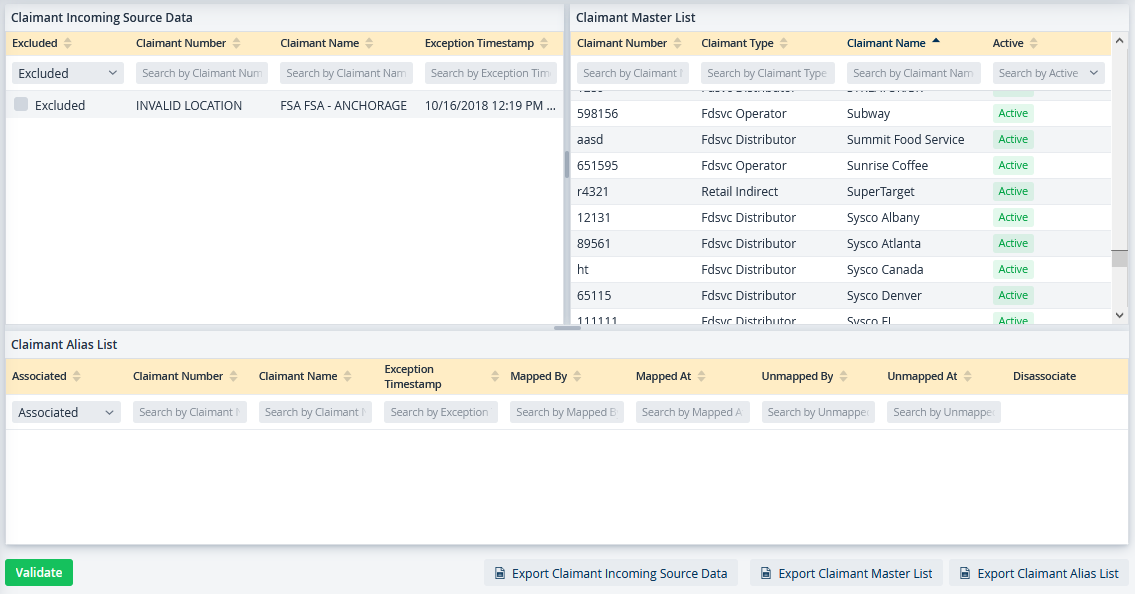The image size is (1135, 594).
Task: Click Export Claimant Master List button
Action: pos(845,573)
